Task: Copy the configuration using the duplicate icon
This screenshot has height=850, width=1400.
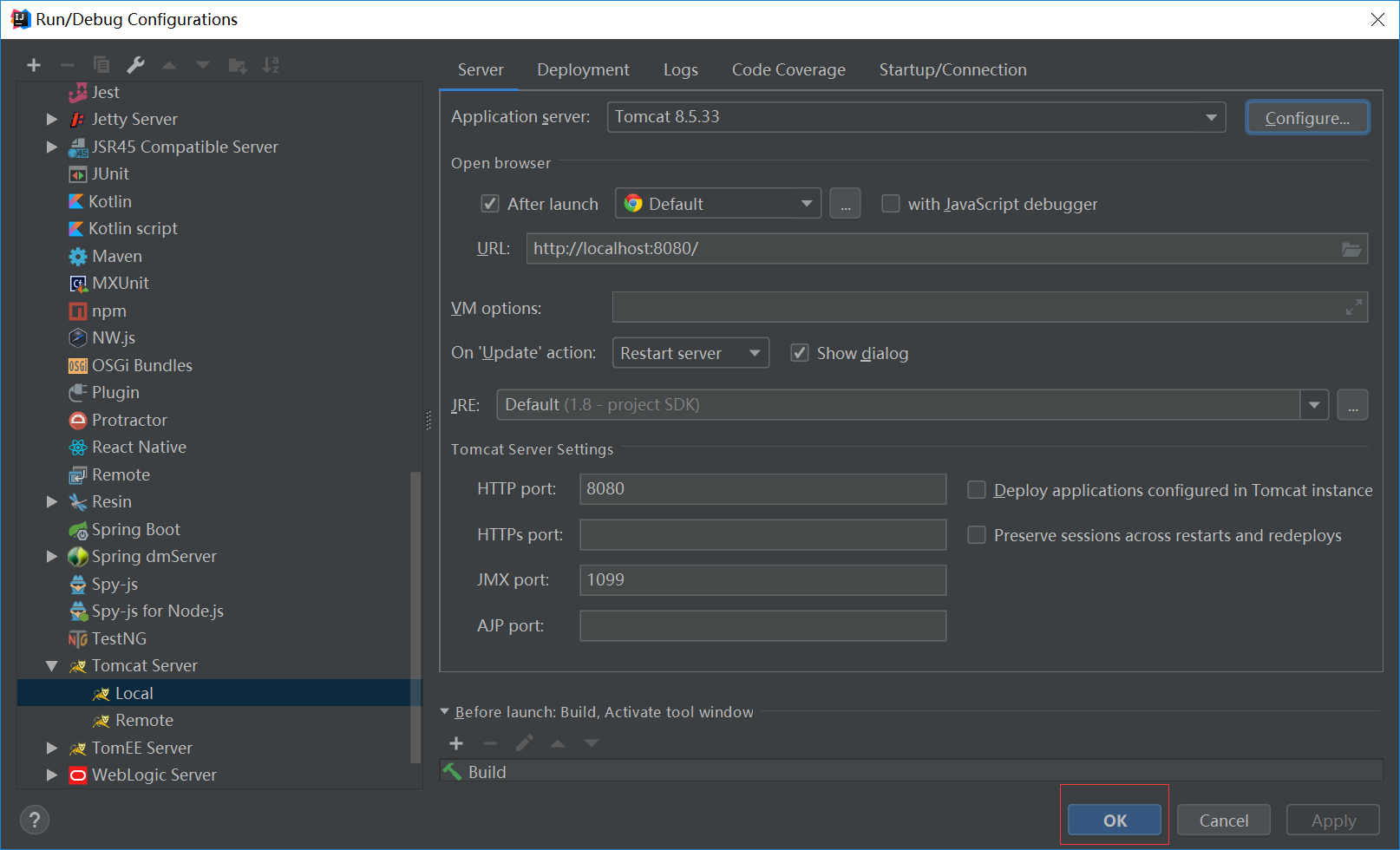Action: [x=101, y=65]
